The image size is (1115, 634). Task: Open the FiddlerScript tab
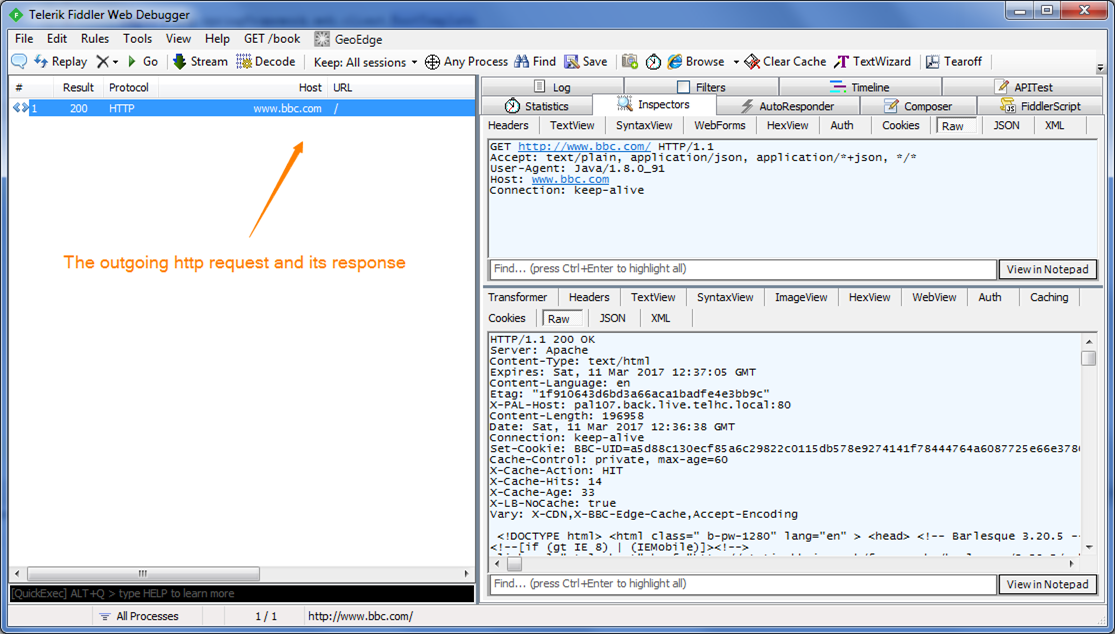1040,106
